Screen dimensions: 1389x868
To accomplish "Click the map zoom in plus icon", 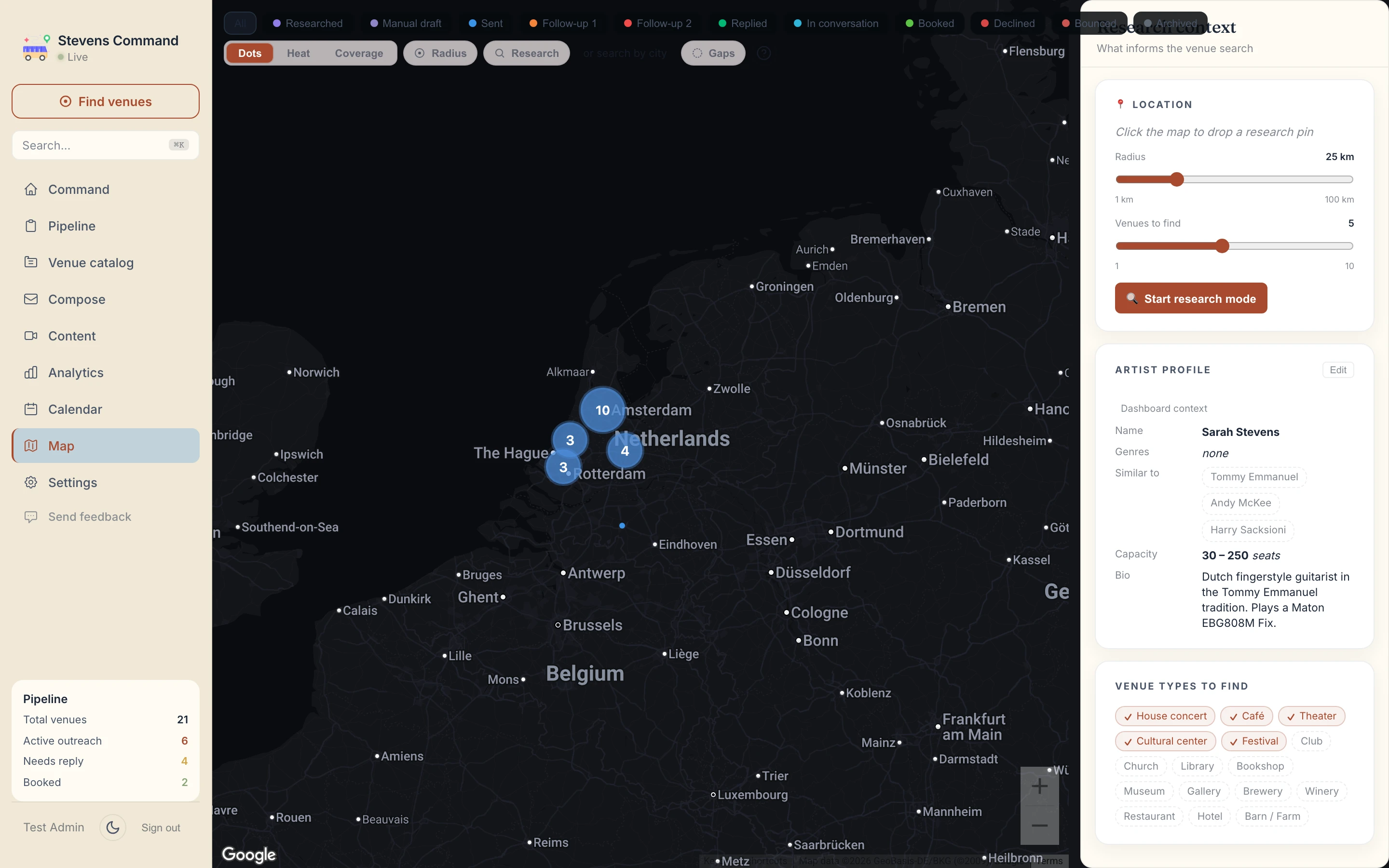I will click(1039, 786).
